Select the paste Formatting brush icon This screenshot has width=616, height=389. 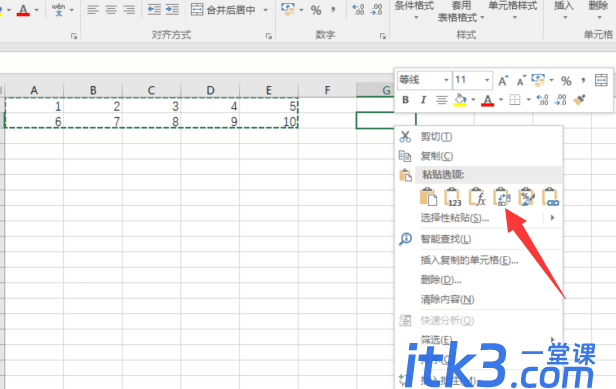click(526, 196)
